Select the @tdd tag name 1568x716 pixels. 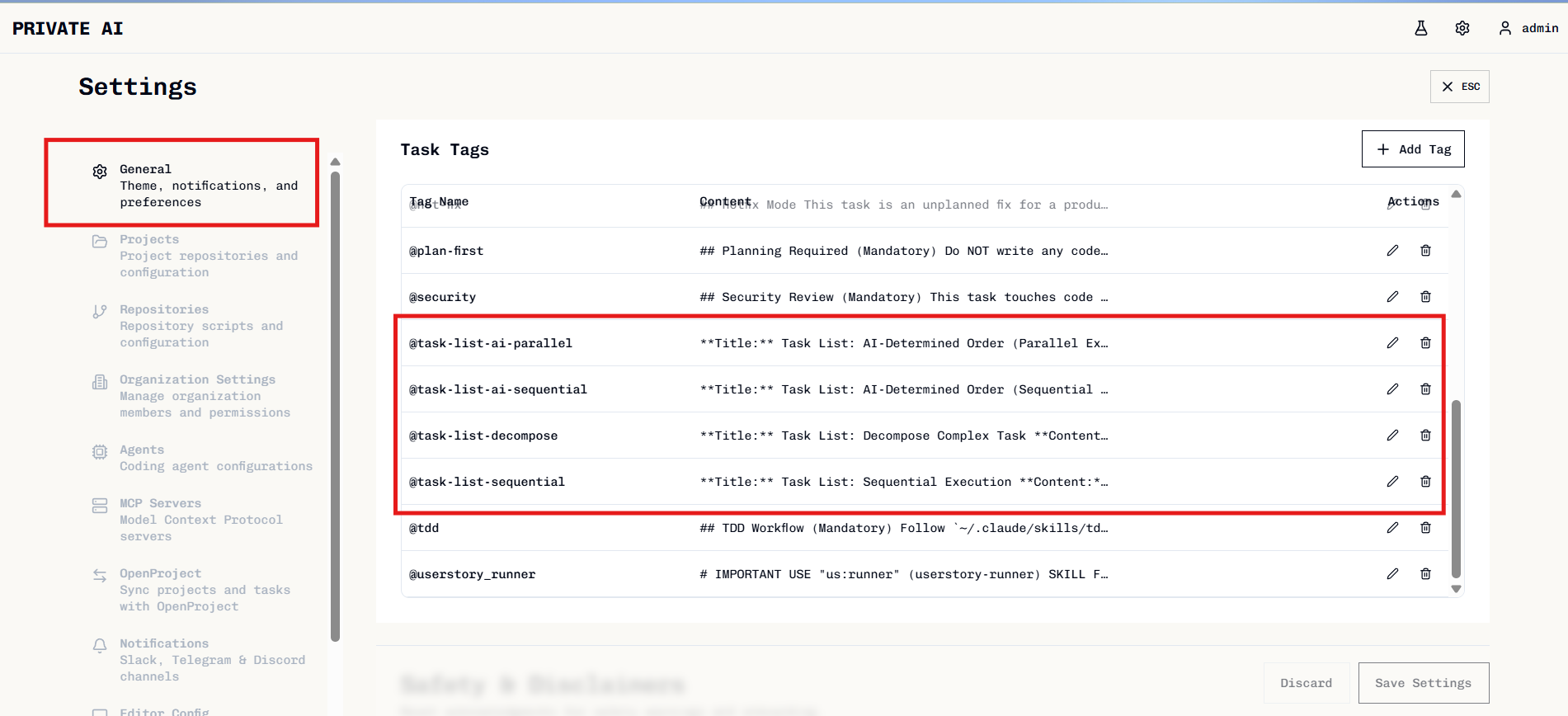(424, 528)
